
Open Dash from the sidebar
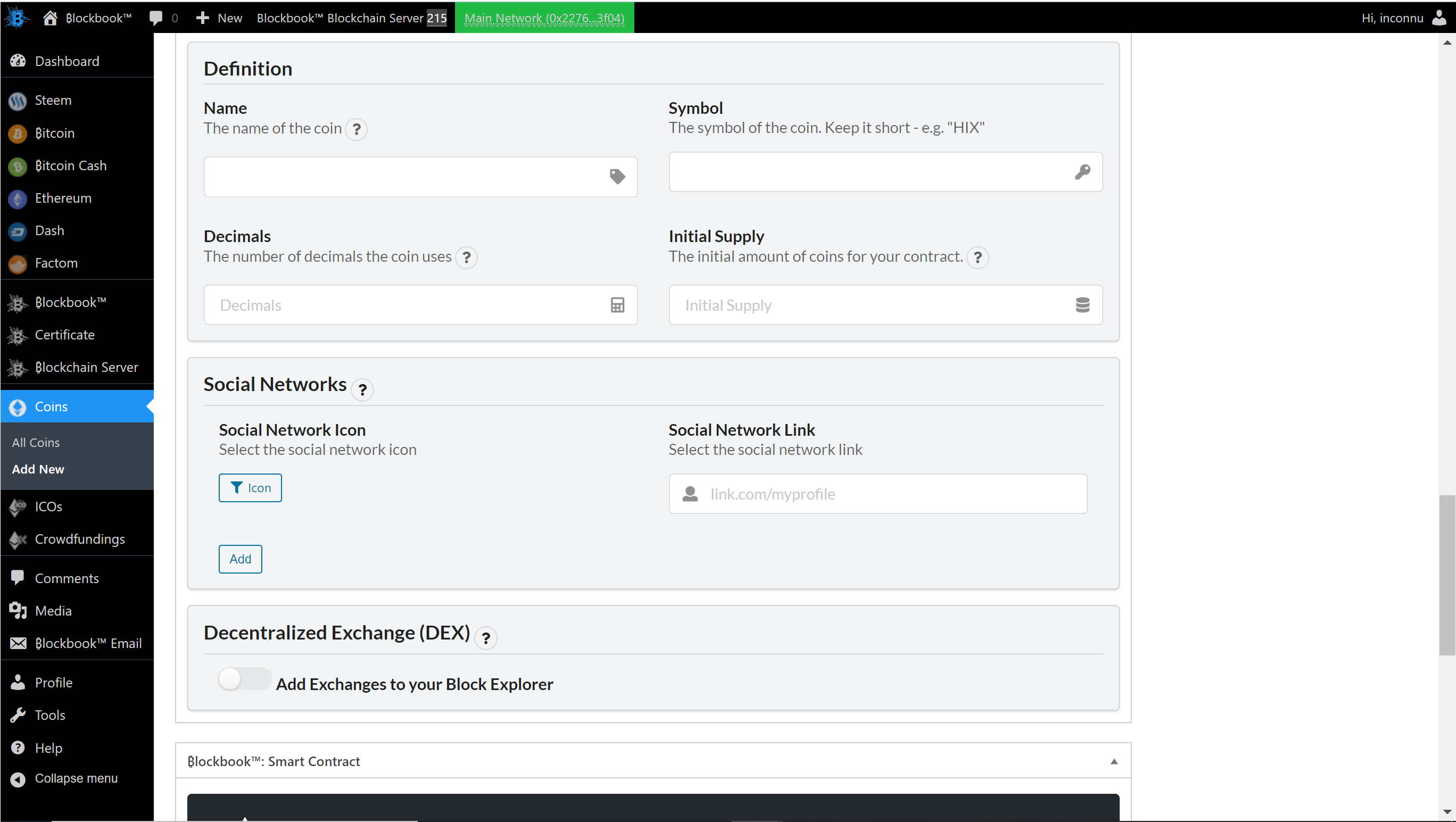click(x=77, y=230)
